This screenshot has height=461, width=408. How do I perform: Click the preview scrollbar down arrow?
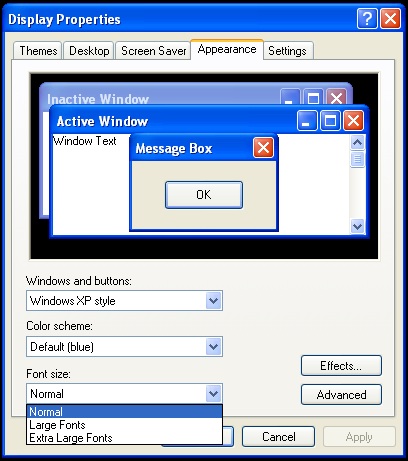357,227
